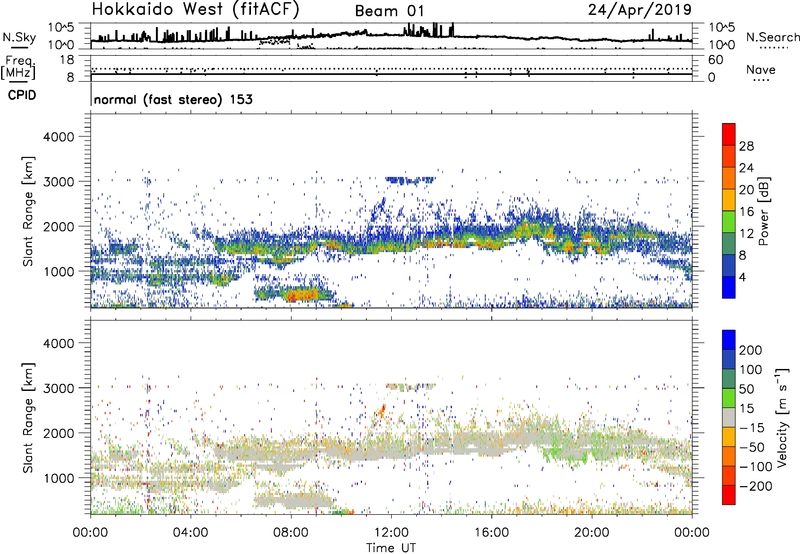This screenshot has height=554, width=800.
Task: Click the "CPID" row label
Action: pyautogui.click(x=22, y=95)
